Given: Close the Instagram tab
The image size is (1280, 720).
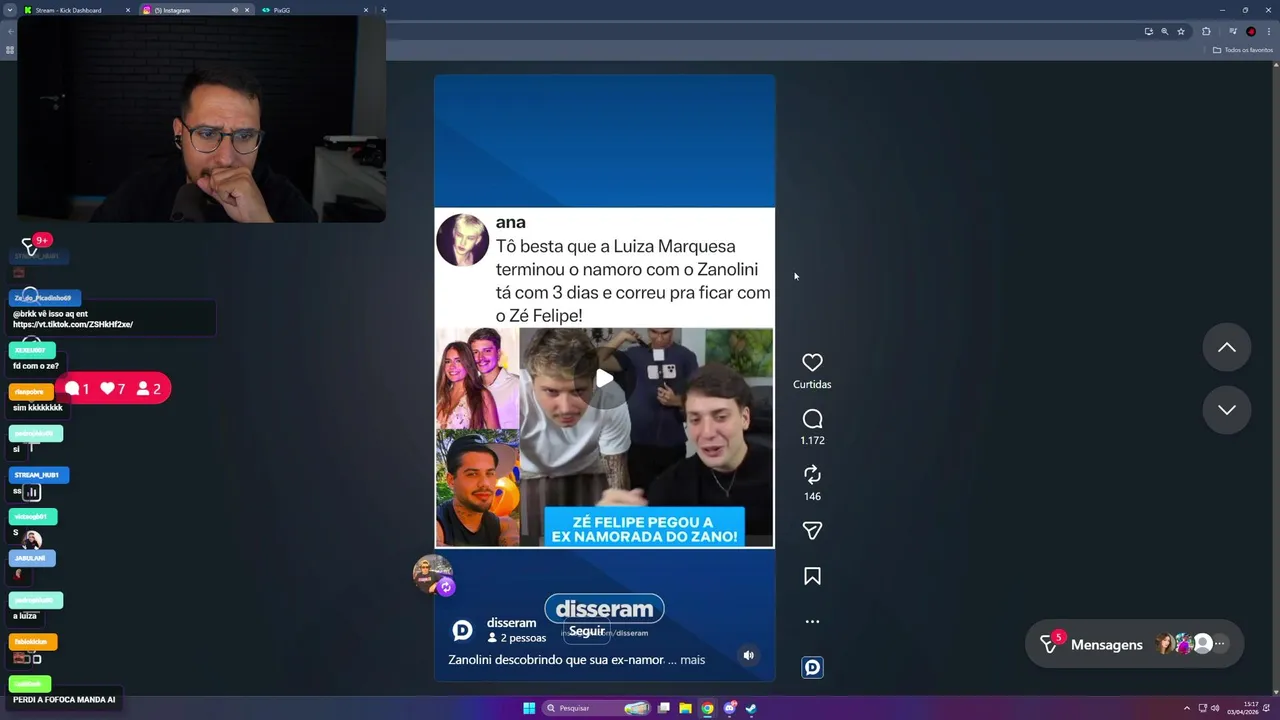Looking at the screenshot, I should point(247,10).
